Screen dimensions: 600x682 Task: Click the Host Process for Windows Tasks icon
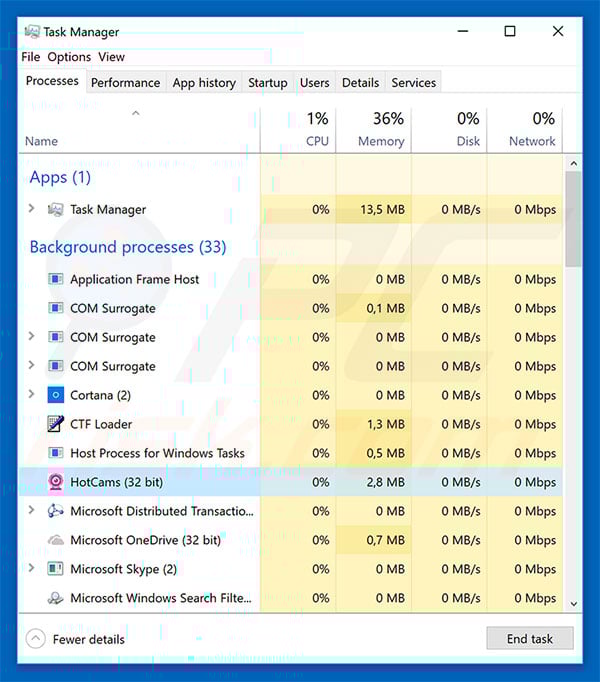[55, 453]
